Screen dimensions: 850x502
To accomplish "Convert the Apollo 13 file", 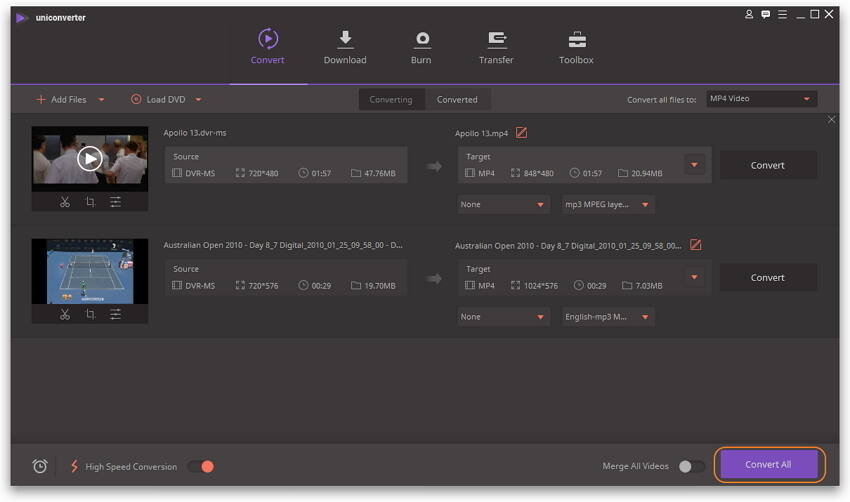I will tap(768, 165).
